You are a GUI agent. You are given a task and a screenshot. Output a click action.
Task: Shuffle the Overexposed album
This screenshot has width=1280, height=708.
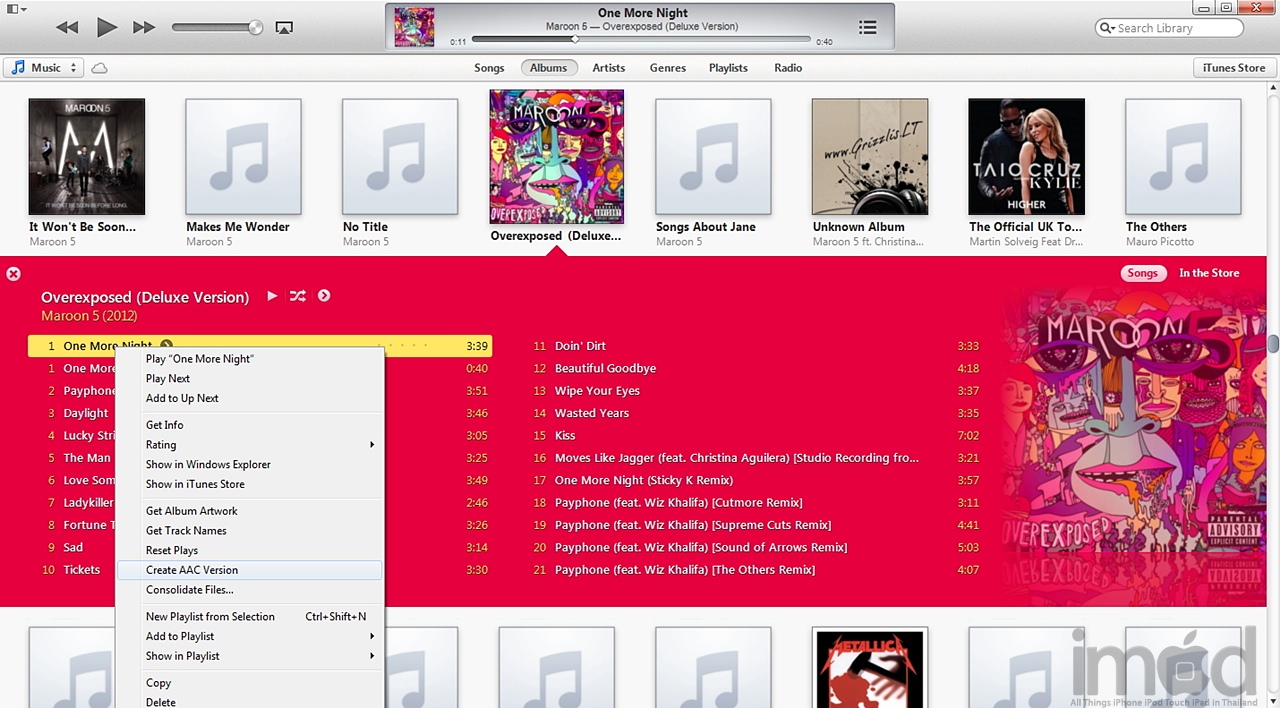298,296
